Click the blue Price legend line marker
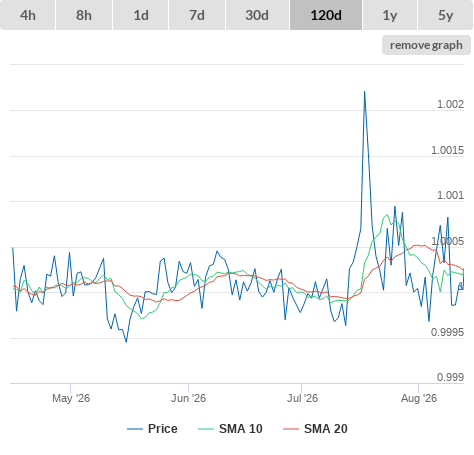 (135, 429)
